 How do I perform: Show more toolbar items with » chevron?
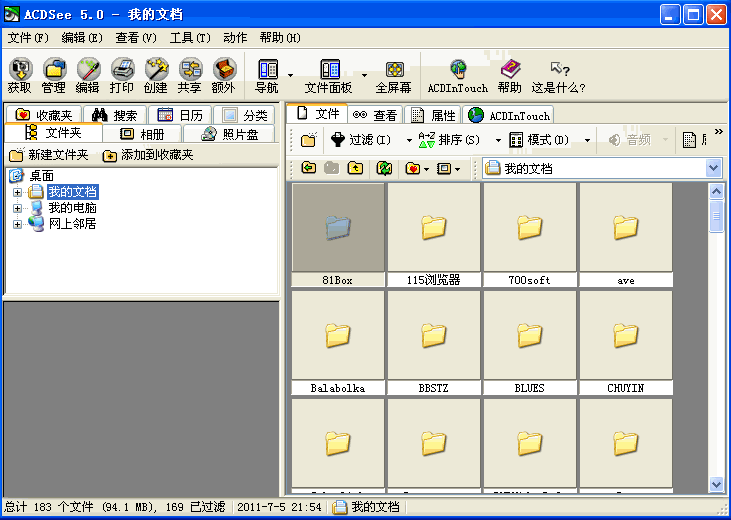point(718,132)
